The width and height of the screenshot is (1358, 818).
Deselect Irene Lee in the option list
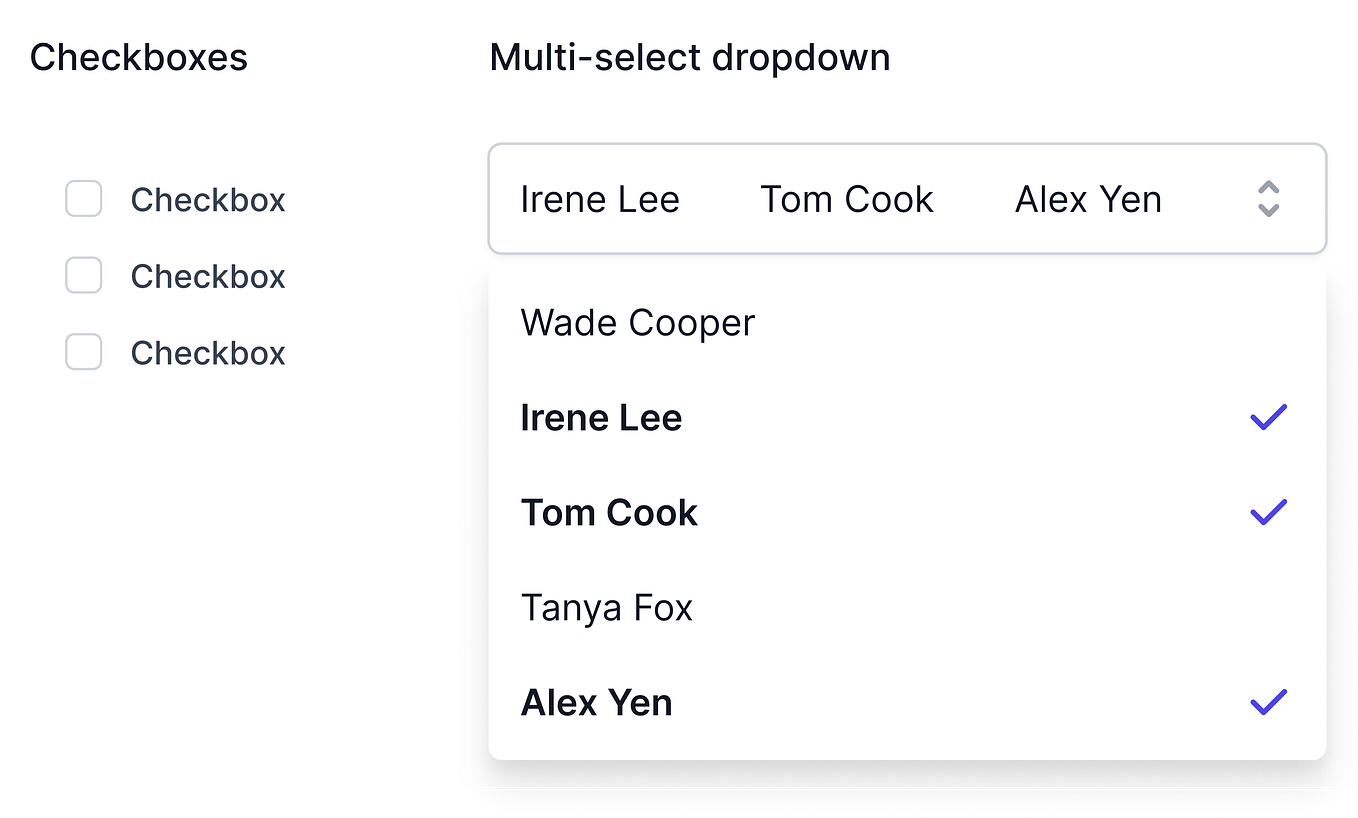(601, 417)
